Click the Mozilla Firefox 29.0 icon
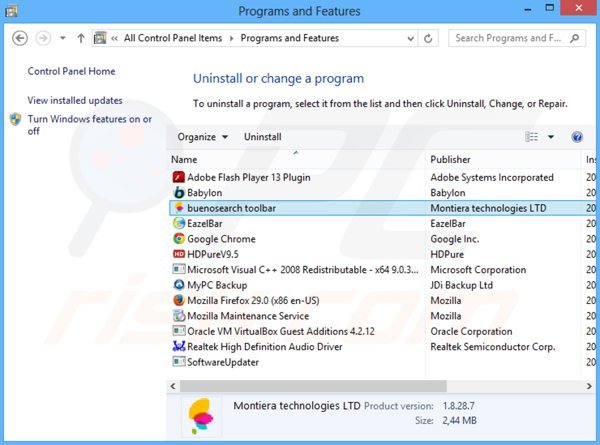The width and height of the screenshot is (600, 445). pyautogui.click(x=179, y=300)
